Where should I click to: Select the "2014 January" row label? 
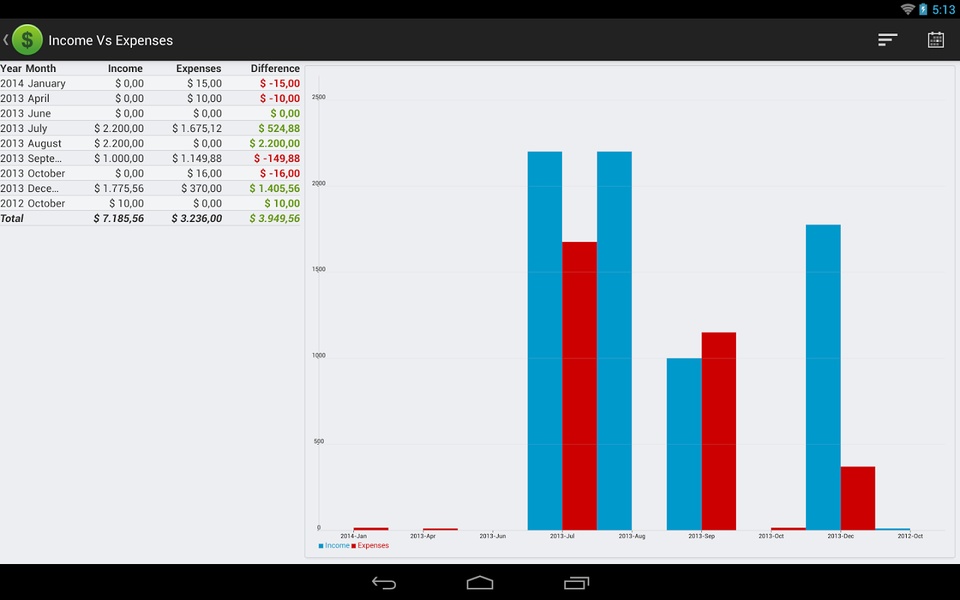click(33, 83)
